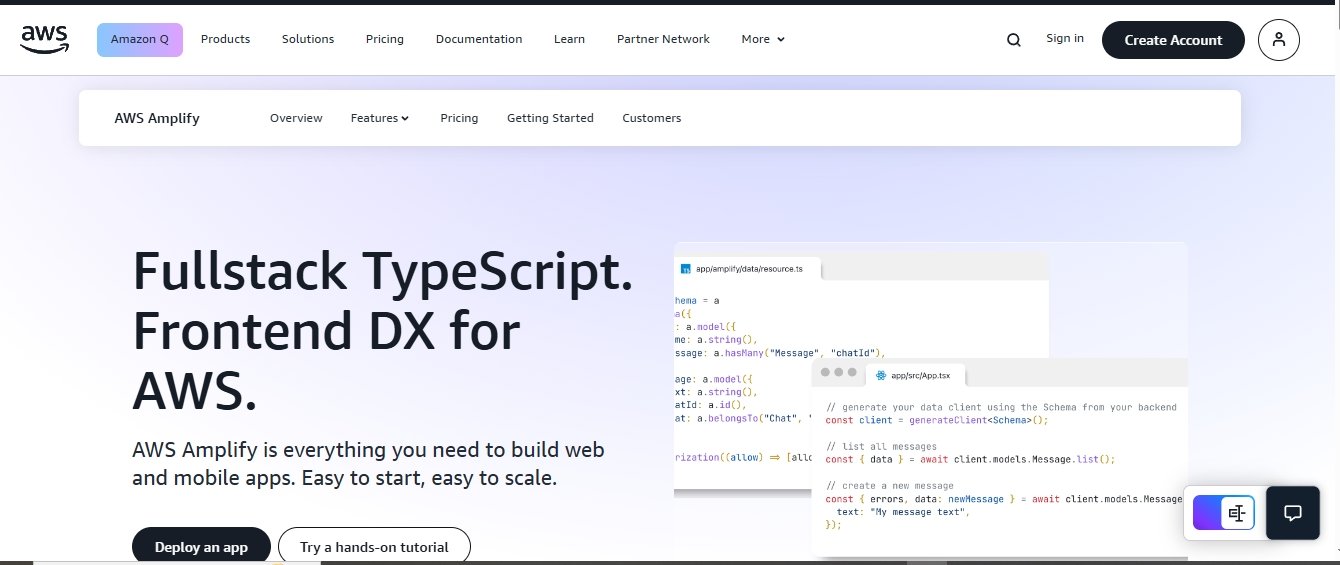Click the gray window dots on code panel

[x=838, y=372]
